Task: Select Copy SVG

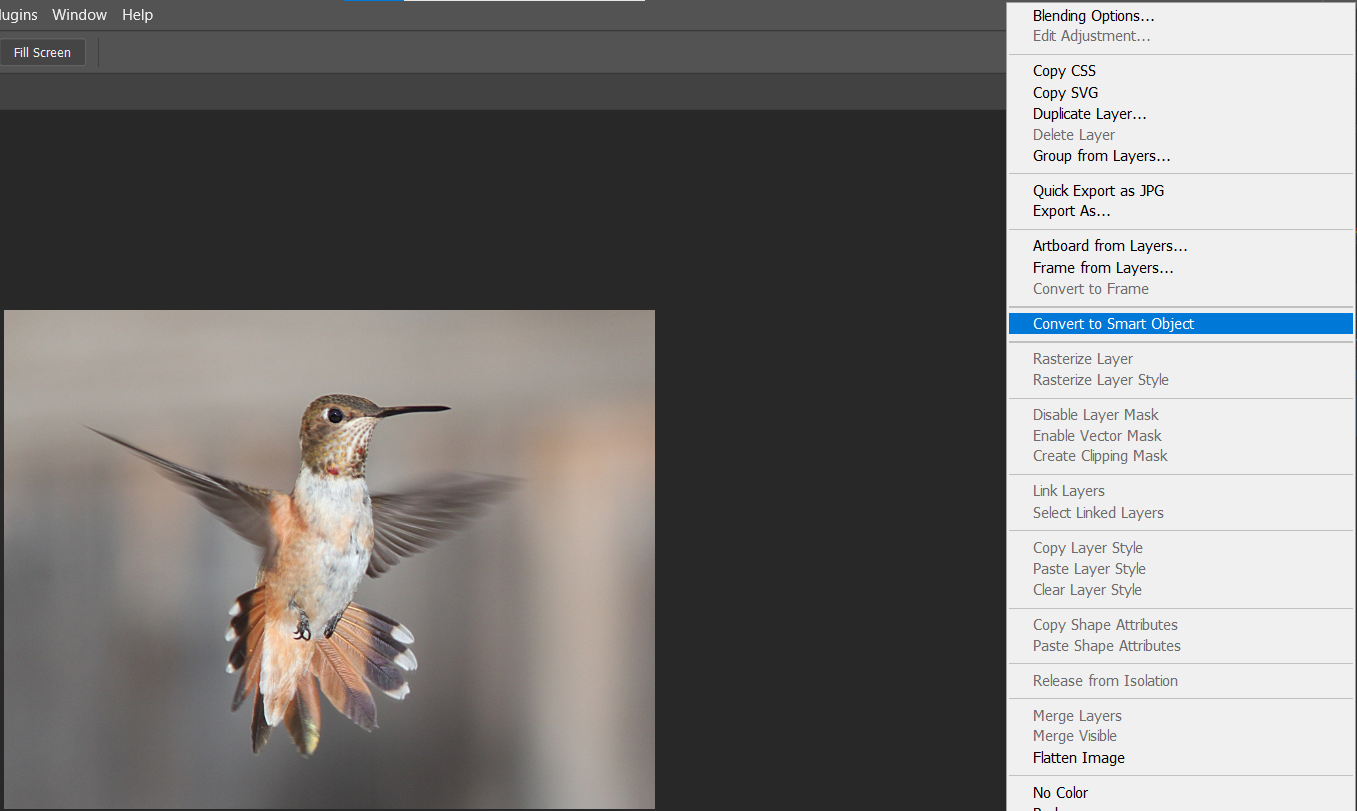Action: tap(1064, 92)
